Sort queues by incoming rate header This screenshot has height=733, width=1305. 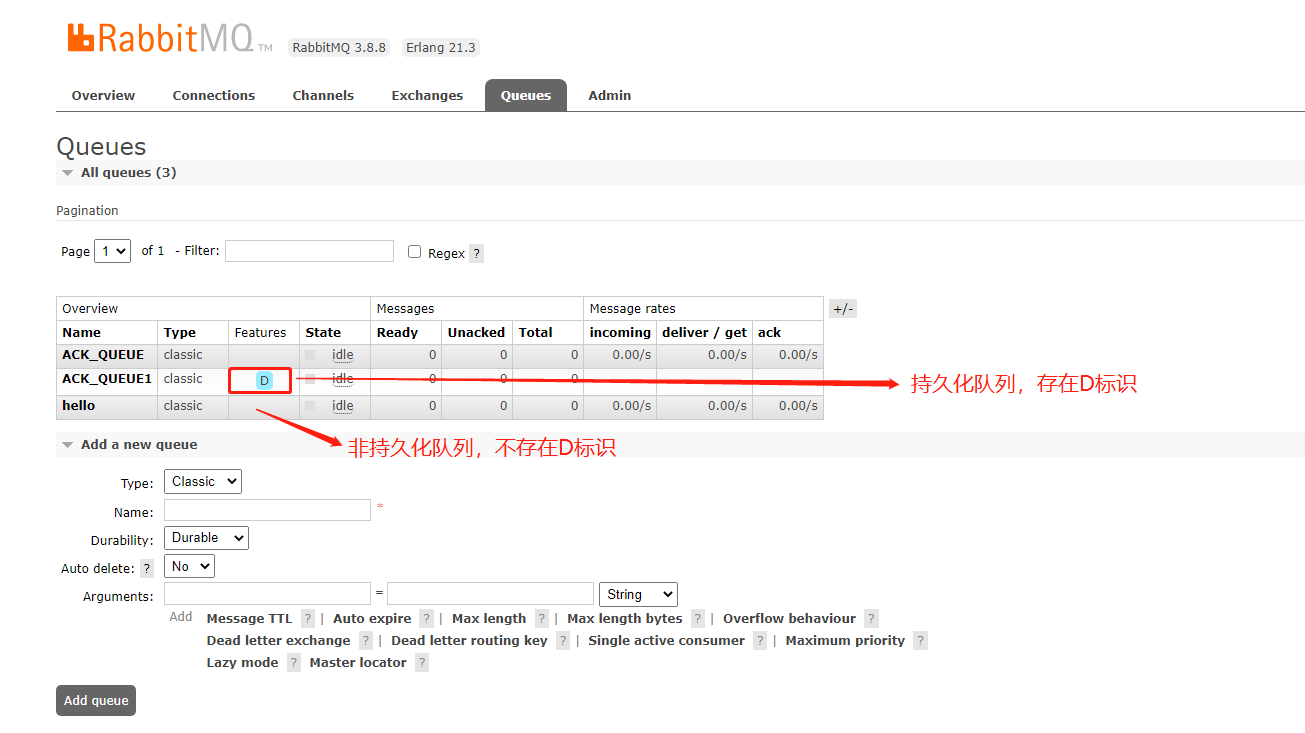(620, 333)
